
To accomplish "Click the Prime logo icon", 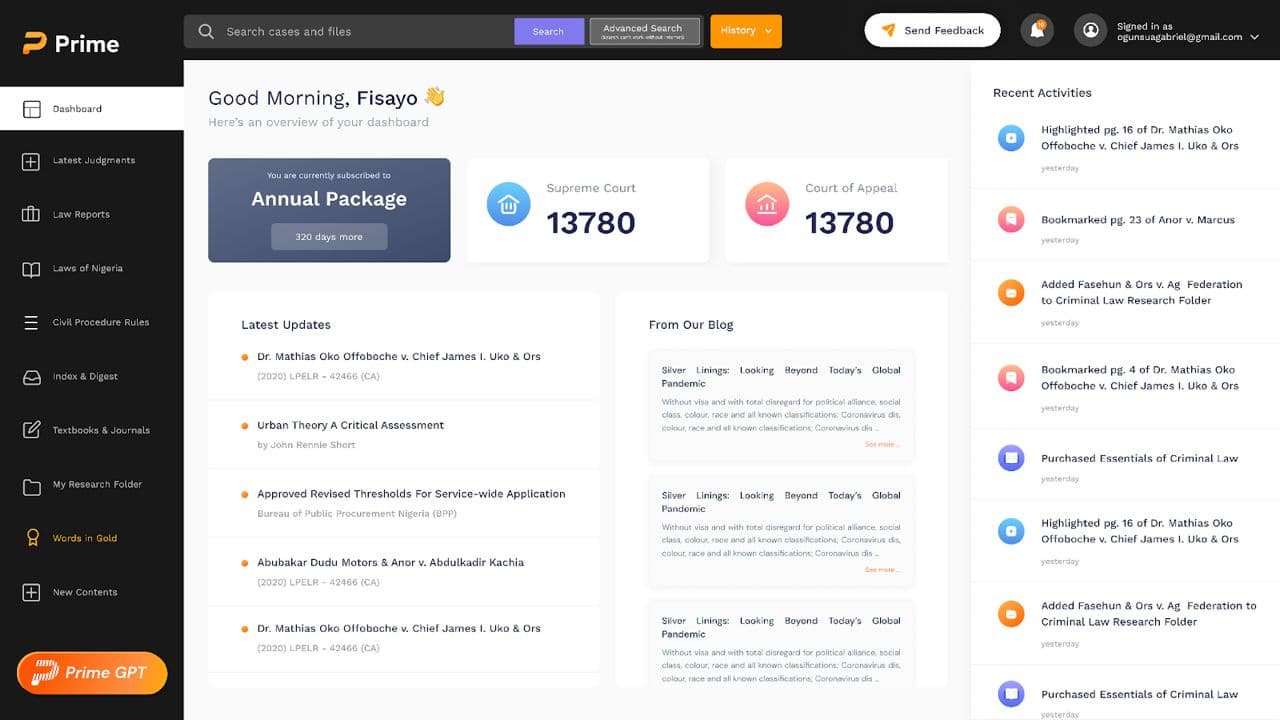I will 35,44.
